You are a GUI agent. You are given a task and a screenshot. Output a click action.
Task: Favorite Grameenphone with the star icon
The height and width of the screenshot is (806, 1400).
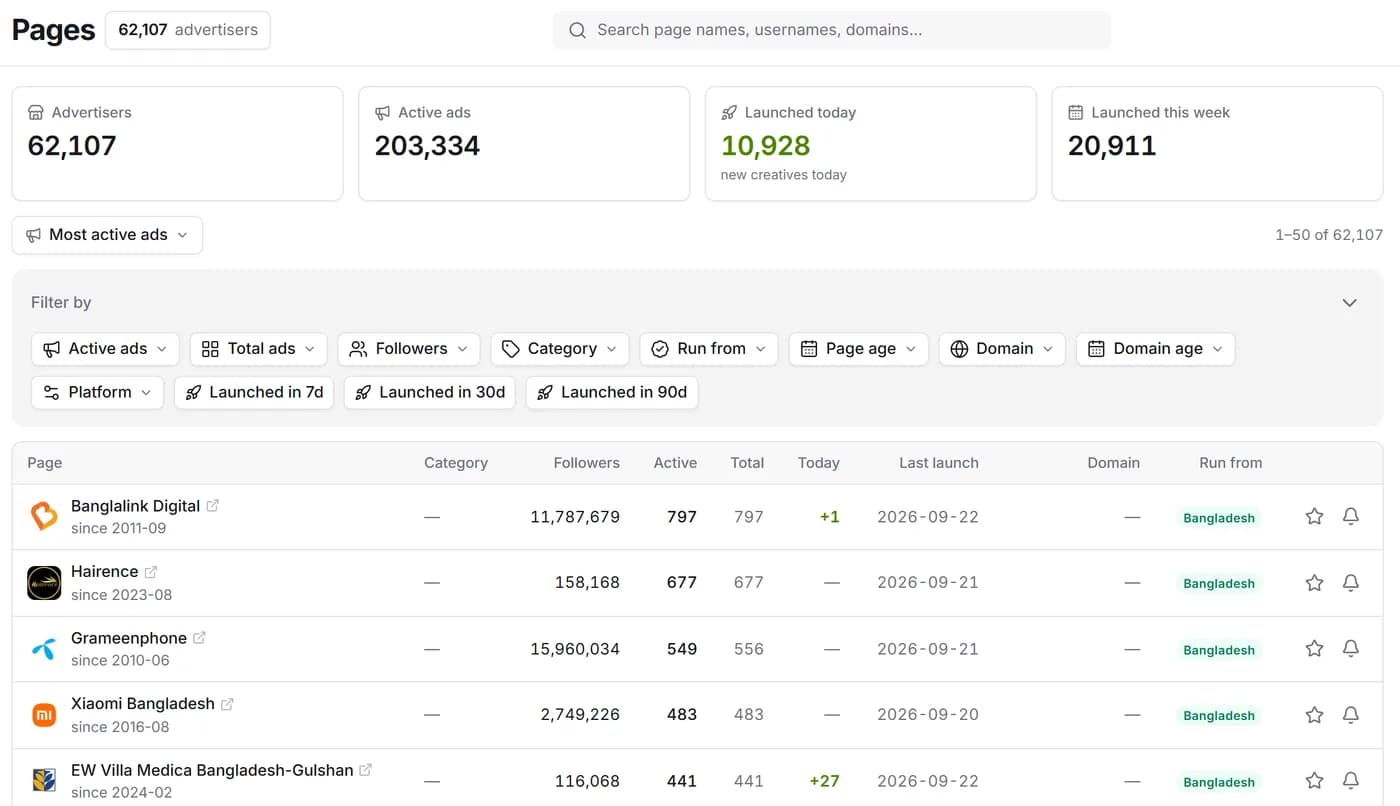1314,648
